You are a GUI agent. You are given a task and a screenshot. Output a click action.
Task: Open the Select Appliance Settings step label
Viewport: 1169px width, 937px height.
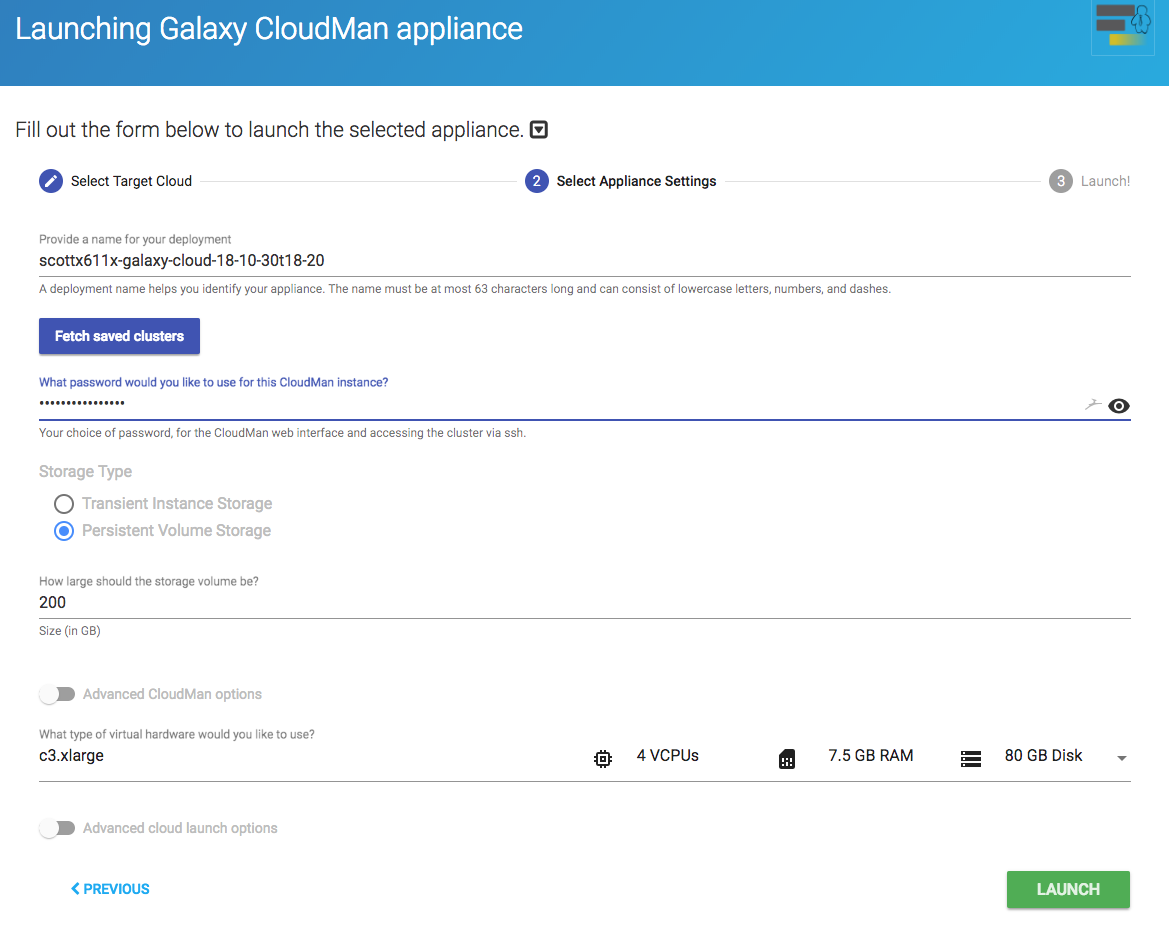point(636,181)
